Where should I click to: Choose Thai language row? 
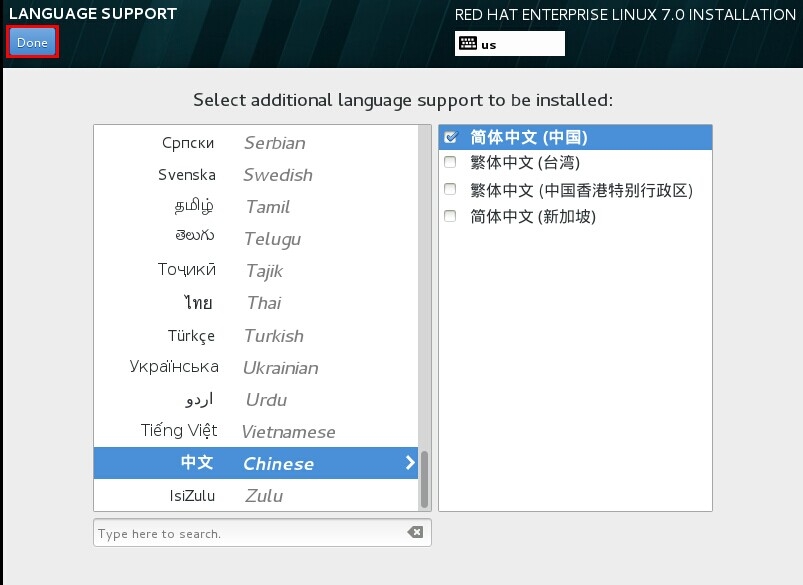(x=256, y=303)
